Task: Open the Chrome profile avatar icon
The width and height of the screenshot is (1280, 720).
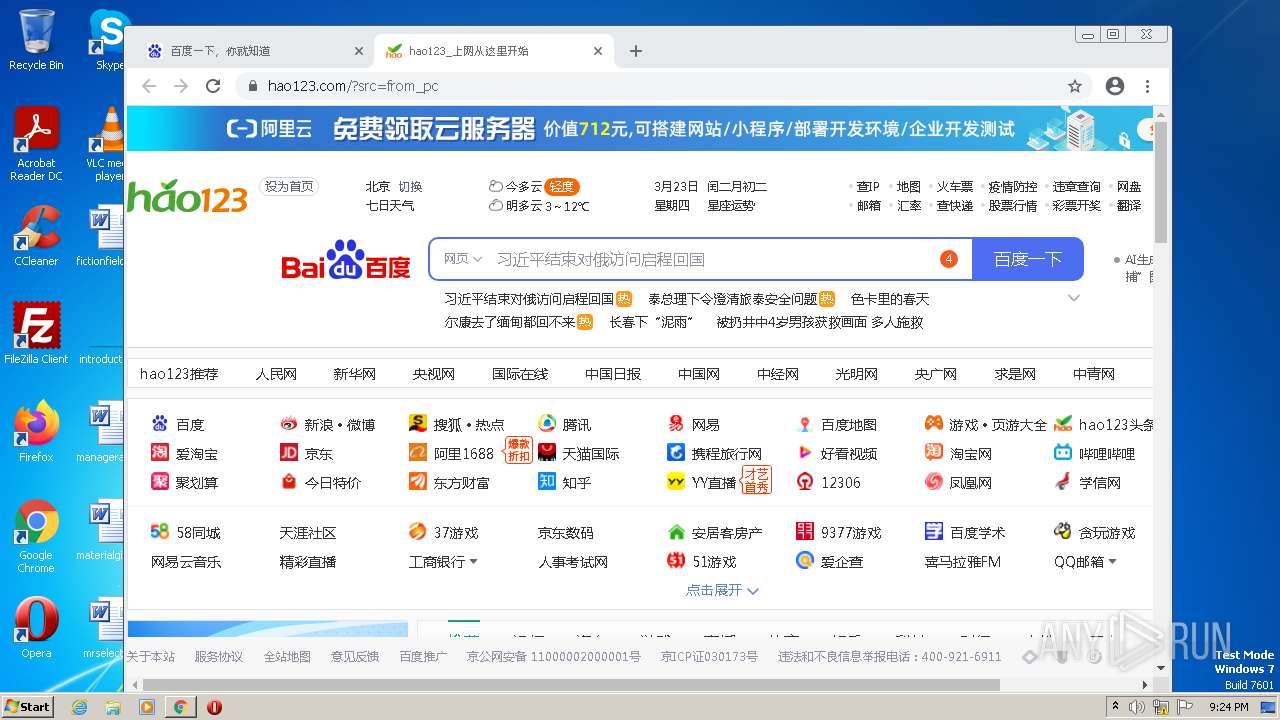Action: point(1115,86)
